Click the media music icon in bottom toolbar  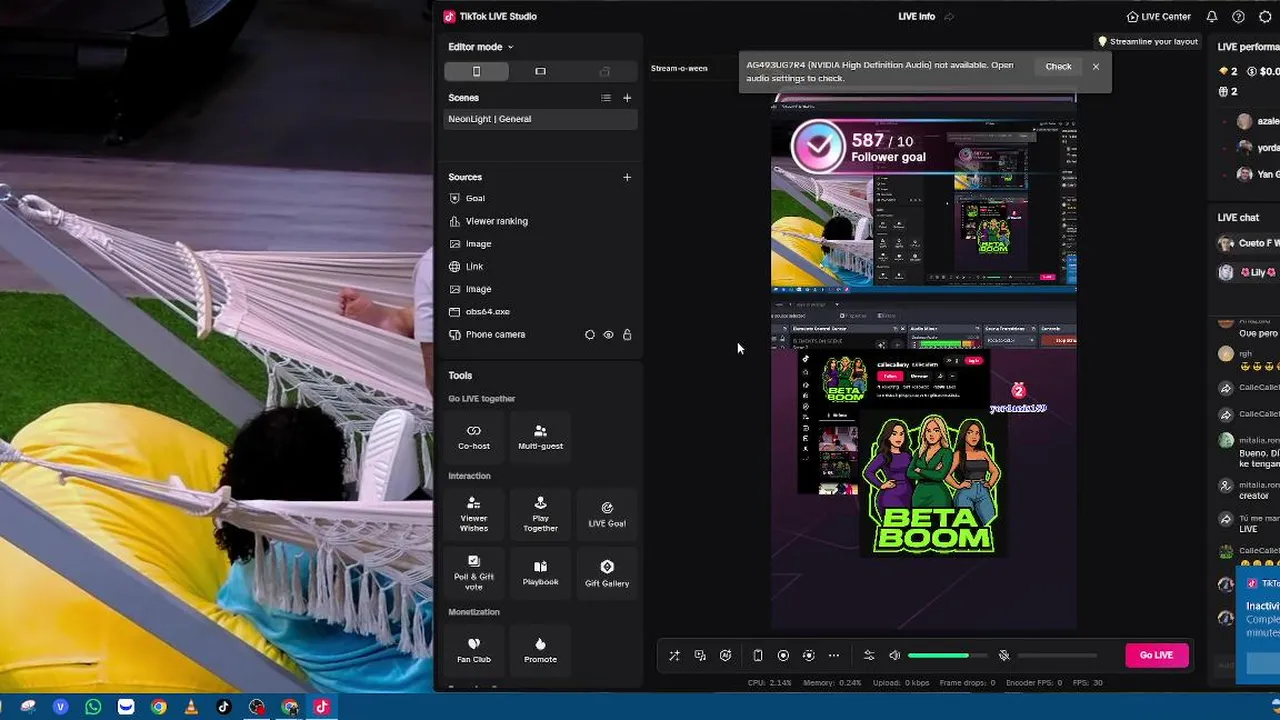[x=700, y=656]
